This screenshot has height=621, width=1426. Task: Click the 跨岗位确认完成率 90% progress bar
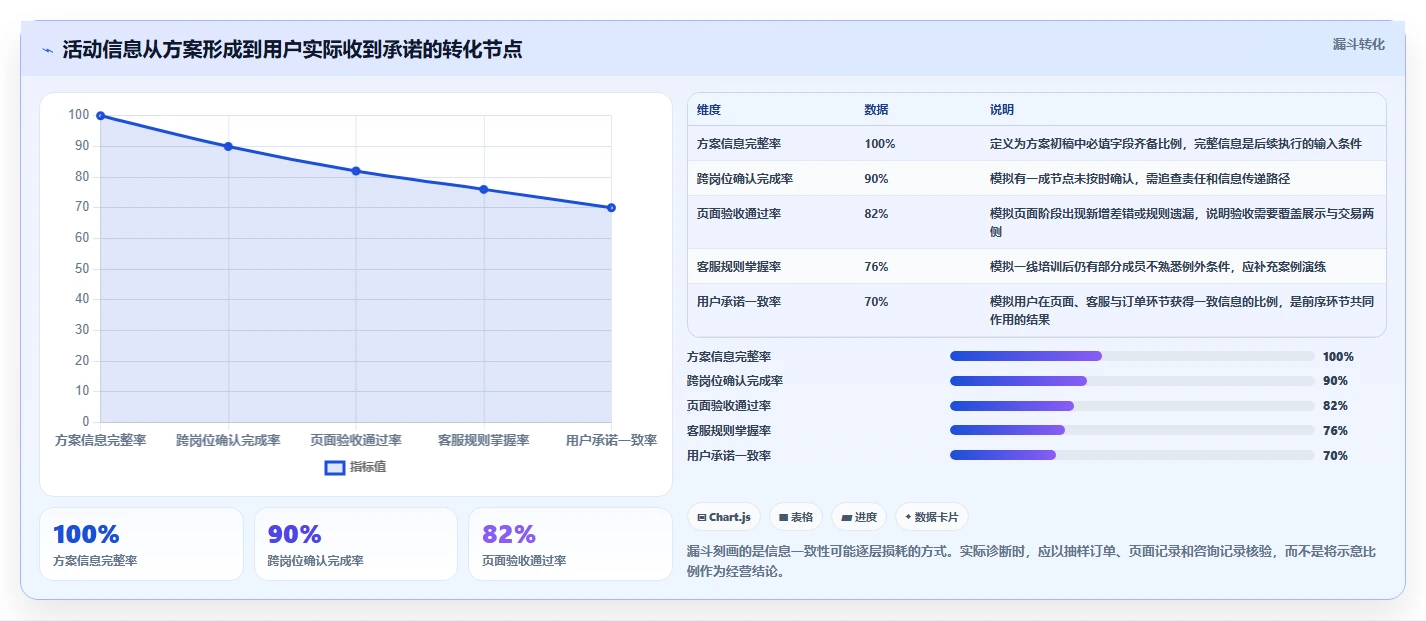(1132, 381)
